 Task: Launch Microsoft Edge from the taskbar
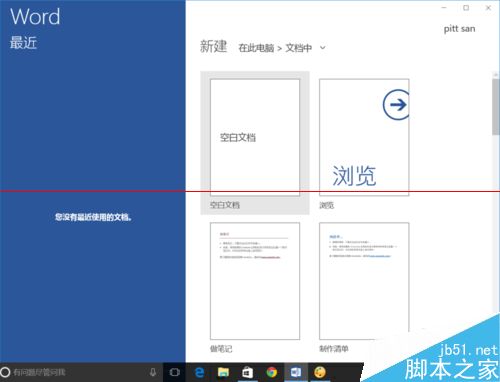[x=199, y=372]
